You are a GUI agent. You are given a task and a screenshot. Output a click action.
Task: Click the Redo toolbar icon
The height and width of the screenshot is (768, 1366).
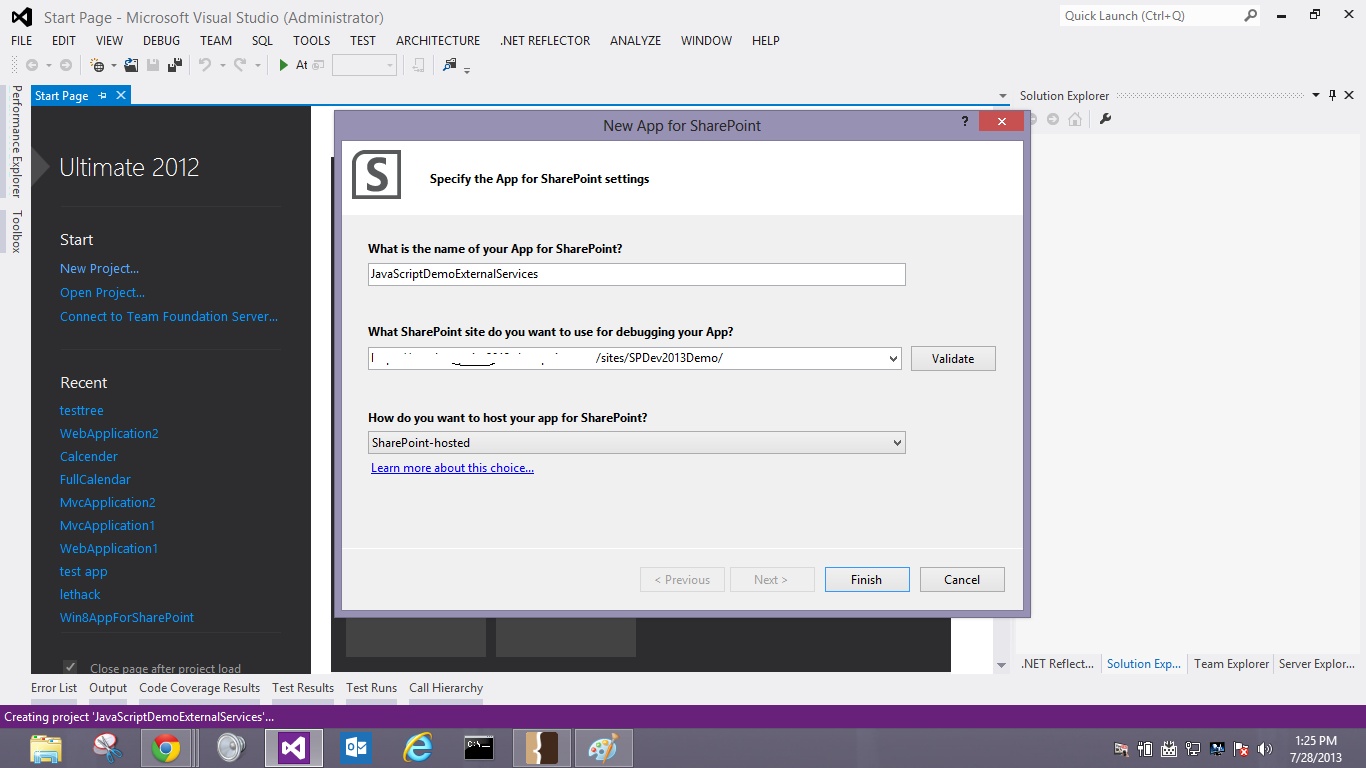(x=240, y=65)
